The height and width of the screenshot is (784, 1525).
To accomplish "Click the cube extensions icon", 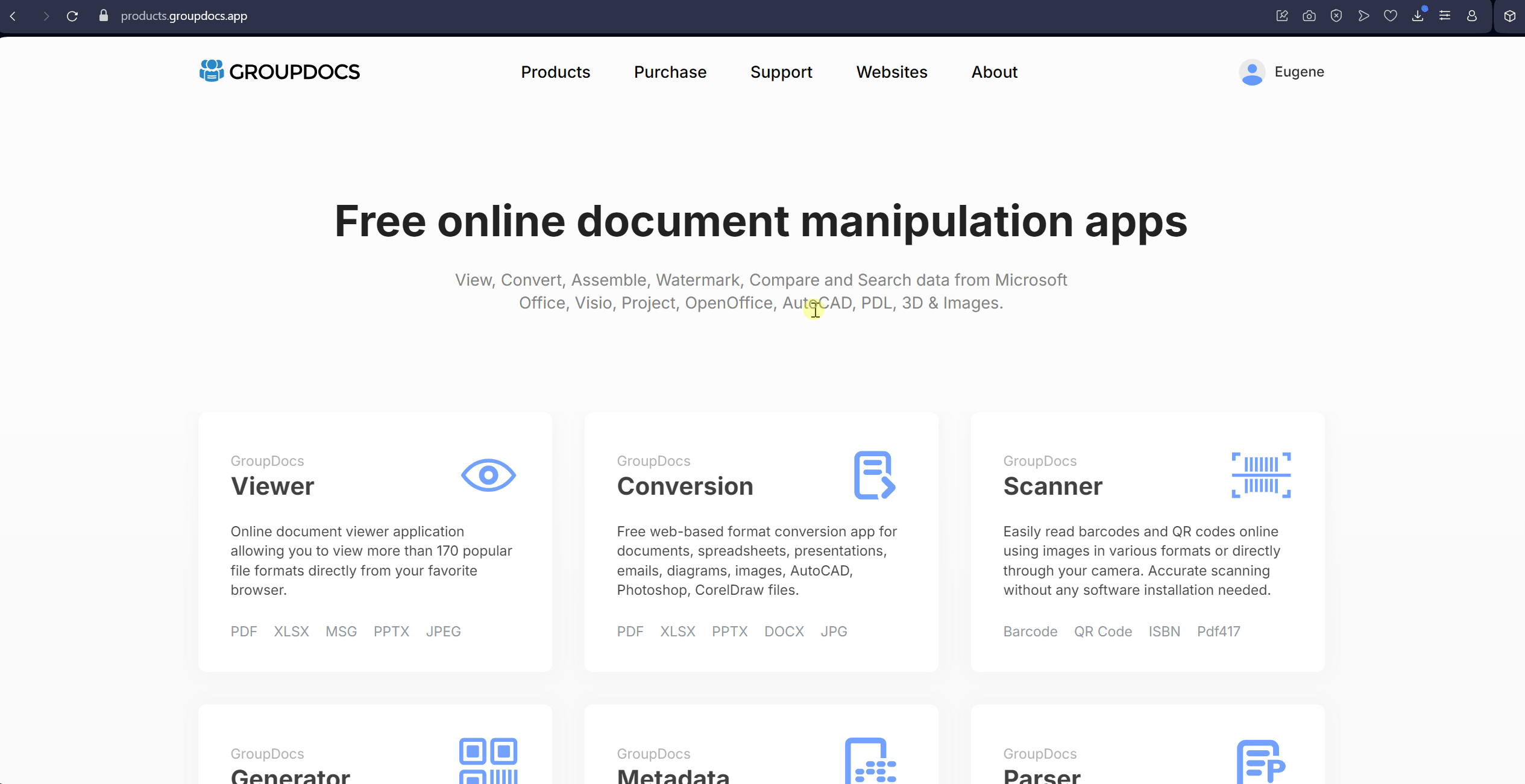I will (1510, 16).
